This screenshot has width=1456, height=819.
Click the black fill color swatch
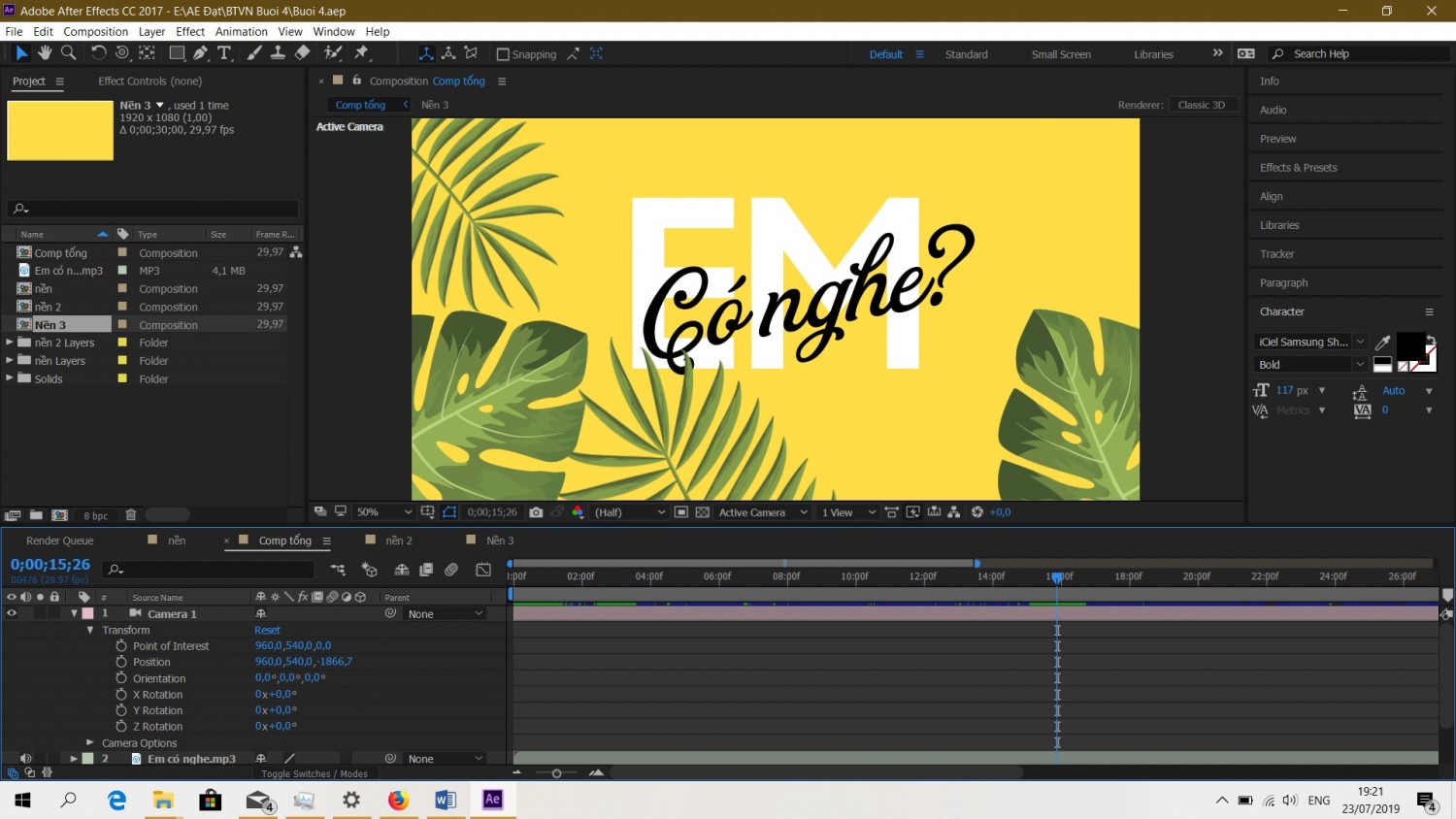(1410, 344)
